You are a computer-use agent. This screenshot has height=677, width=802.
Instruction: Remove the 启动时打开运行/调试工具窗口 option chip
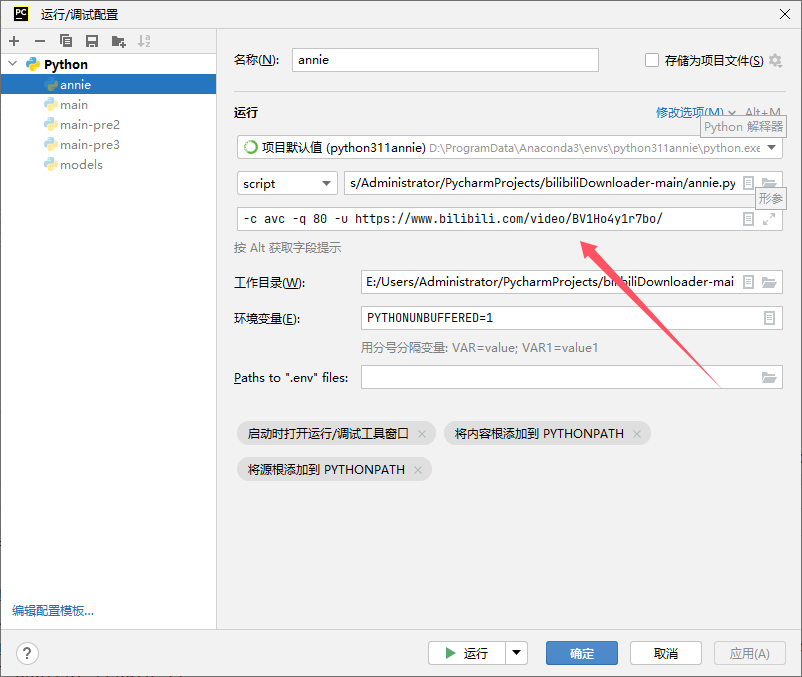click(422, 434)
